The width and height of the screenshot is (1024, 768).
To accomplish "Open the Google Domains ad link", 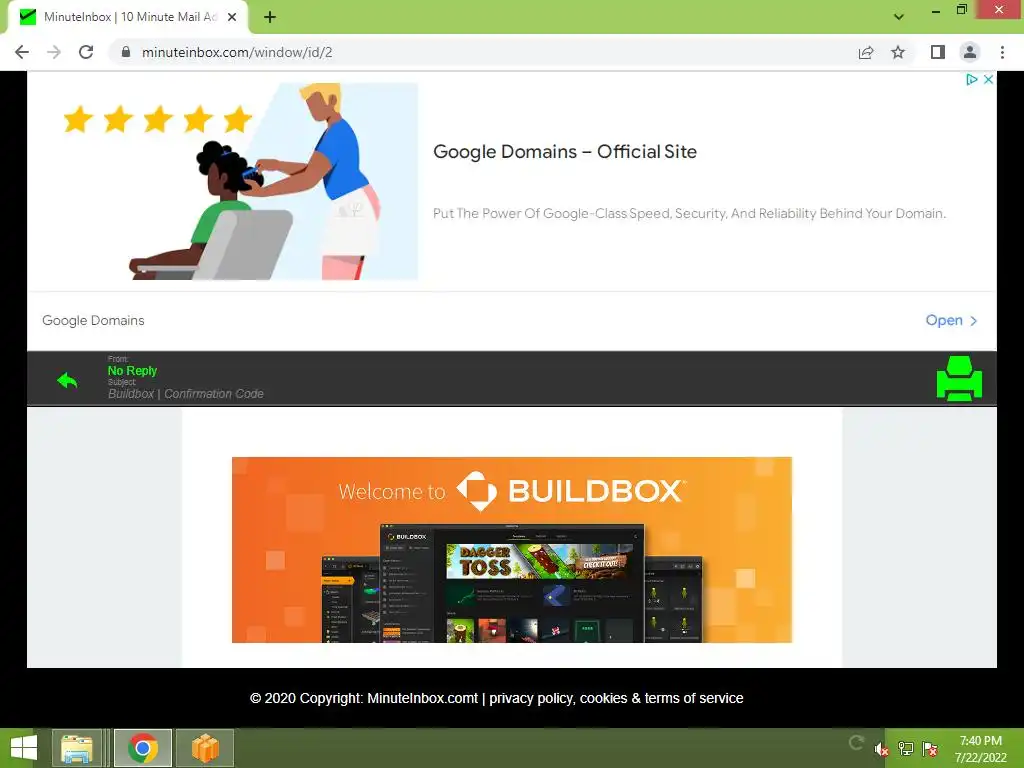I will 952,321.
